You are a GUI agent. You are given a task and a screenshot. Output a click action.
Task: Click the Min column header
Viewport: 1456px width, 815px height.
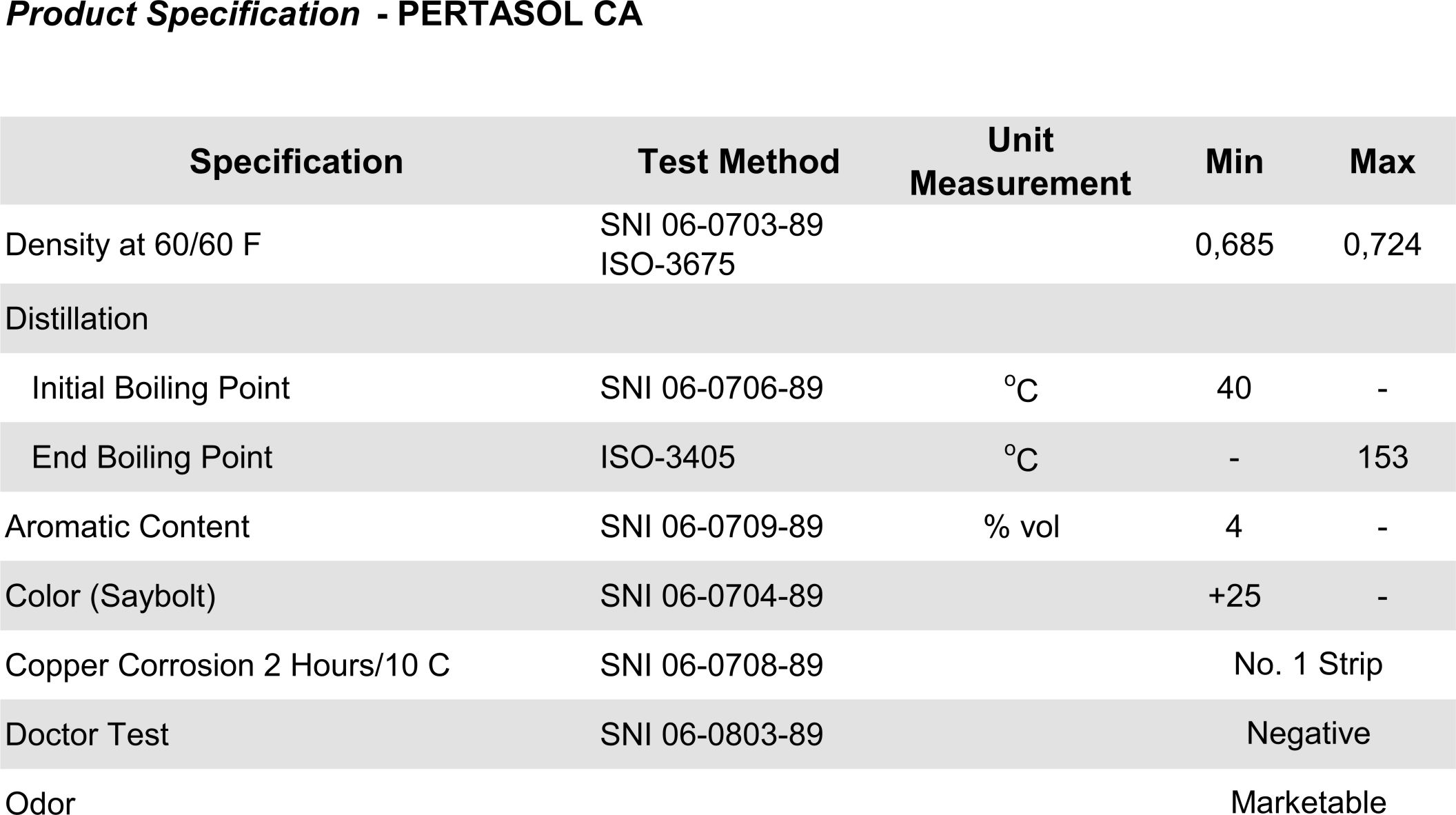(1234, 162)
